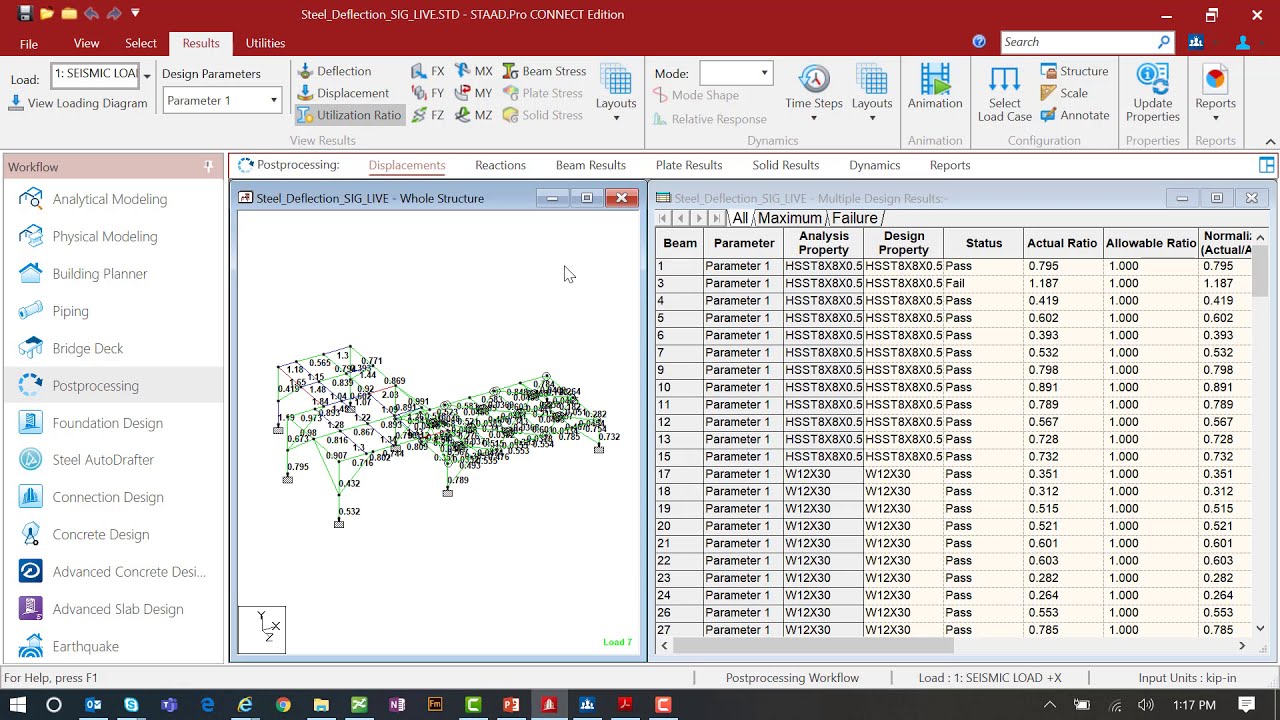Image resolution: width=1280 pixels, height=720 pixels.
Task: Toggle the MY moment diagram
Action: [474, 93]
